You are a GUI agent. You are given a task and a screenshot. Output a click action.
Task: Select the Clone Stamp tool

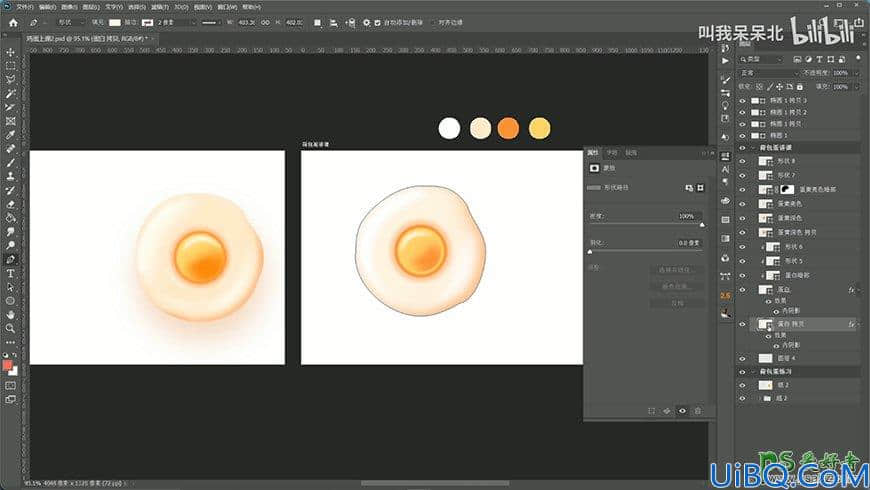coord(11,176)
